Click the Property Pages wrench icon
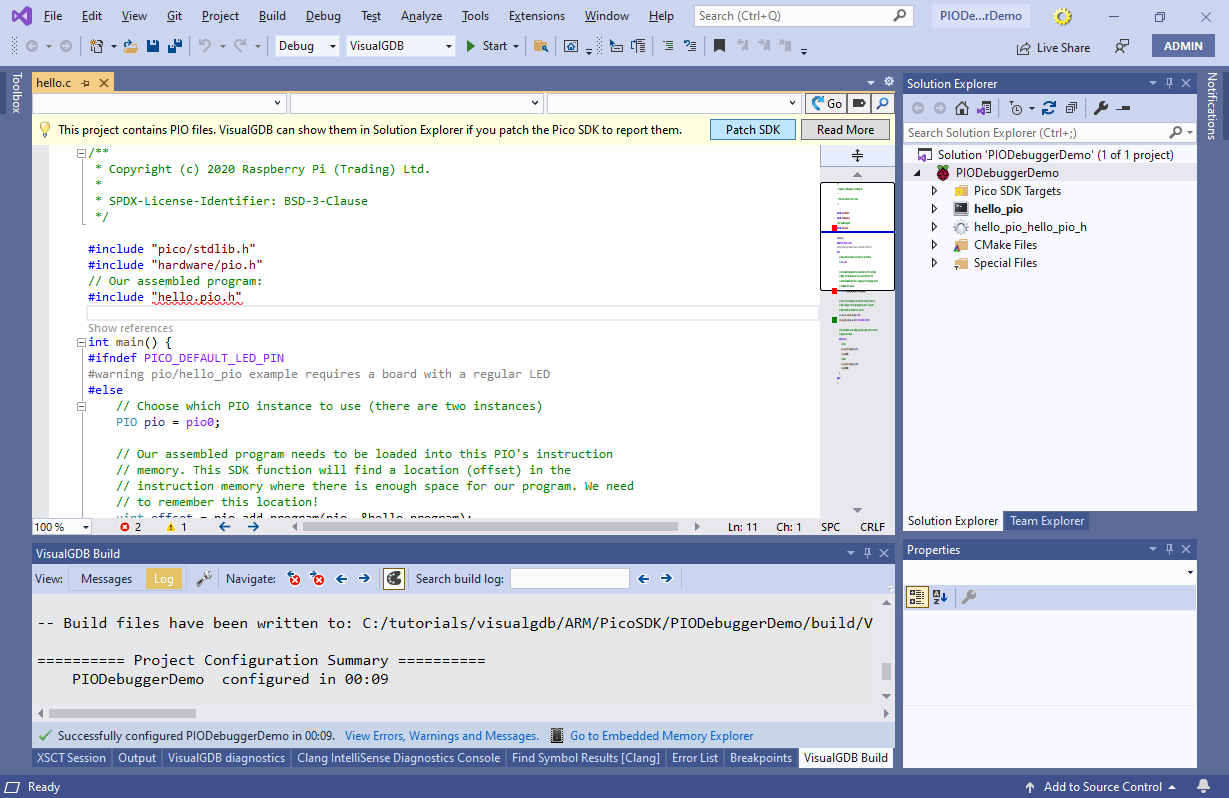1229x798 pixels. [968, 597]
